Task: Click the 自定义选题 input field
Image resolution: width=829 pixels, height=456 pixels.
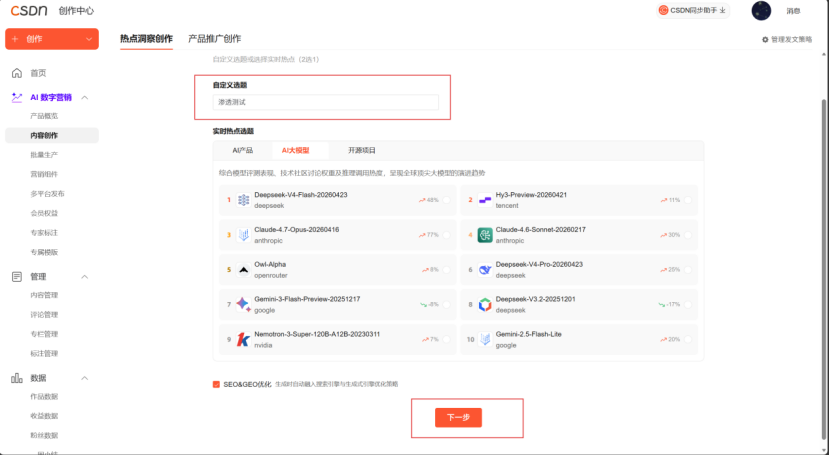Action: (326, 102)
